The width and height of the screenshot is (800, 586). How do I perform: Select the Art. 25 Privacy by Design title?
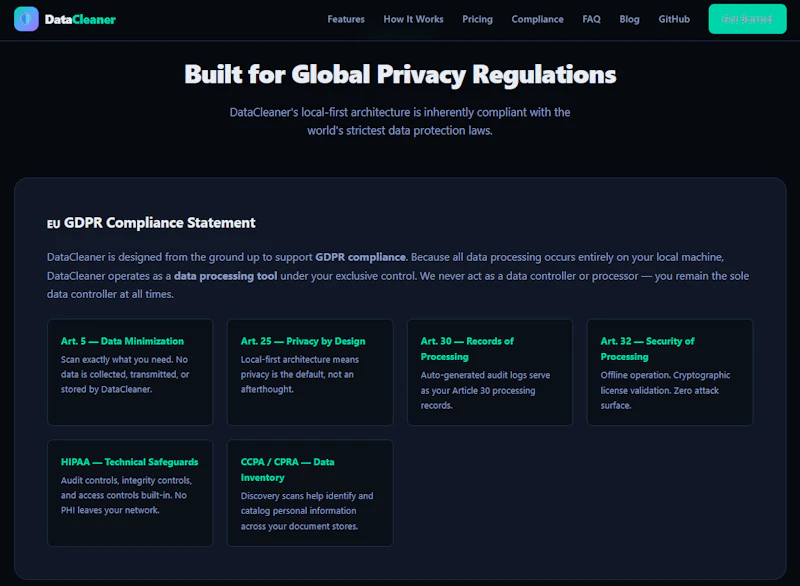click(303, 341)
